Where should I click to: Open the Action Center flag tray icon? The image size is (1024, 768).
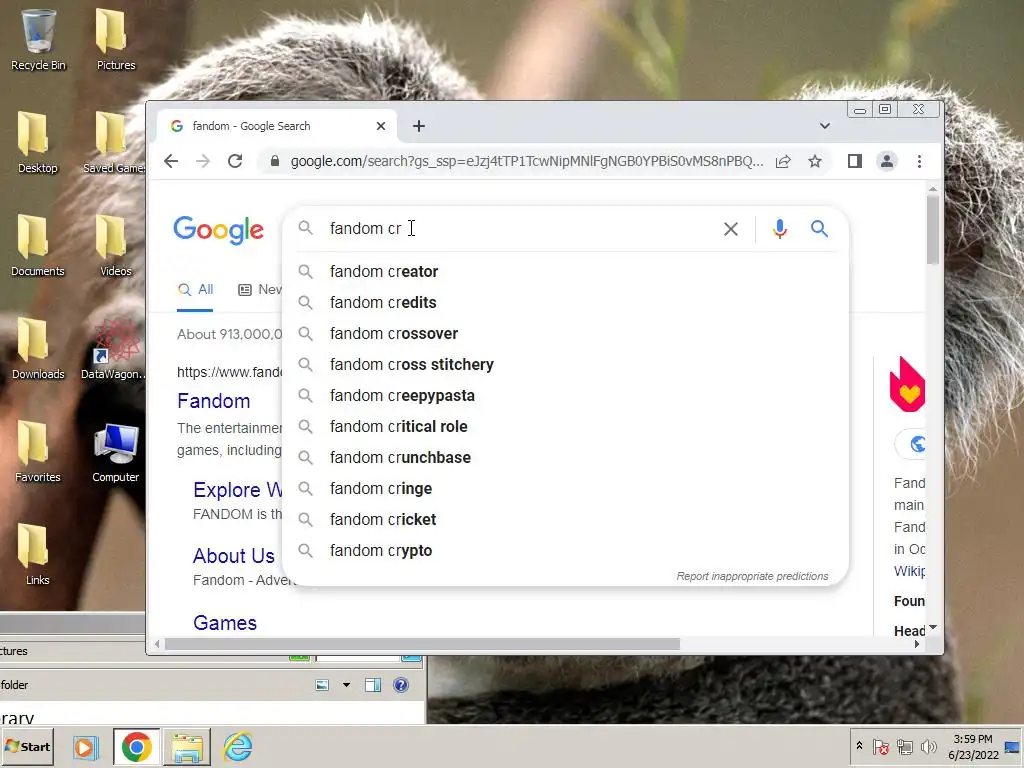point(880,746)
